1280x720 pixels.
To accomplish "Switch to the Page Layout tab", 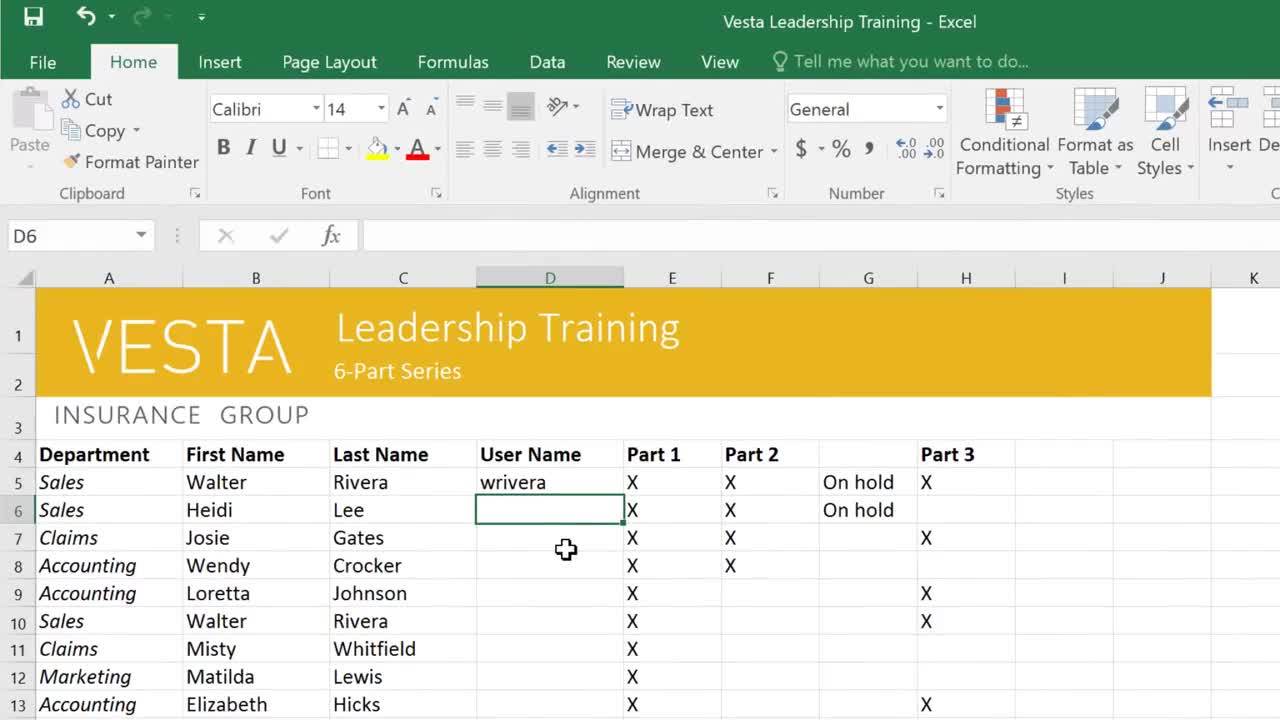I will pos(329,62).
